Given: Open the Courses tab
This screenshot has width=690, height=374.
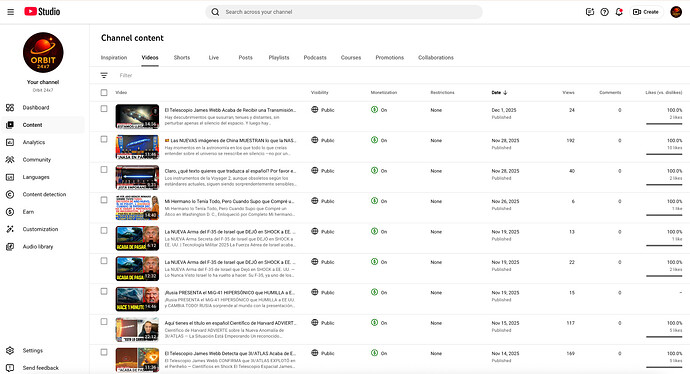Looking at the screenshot, I should click(x=351, y=58).
